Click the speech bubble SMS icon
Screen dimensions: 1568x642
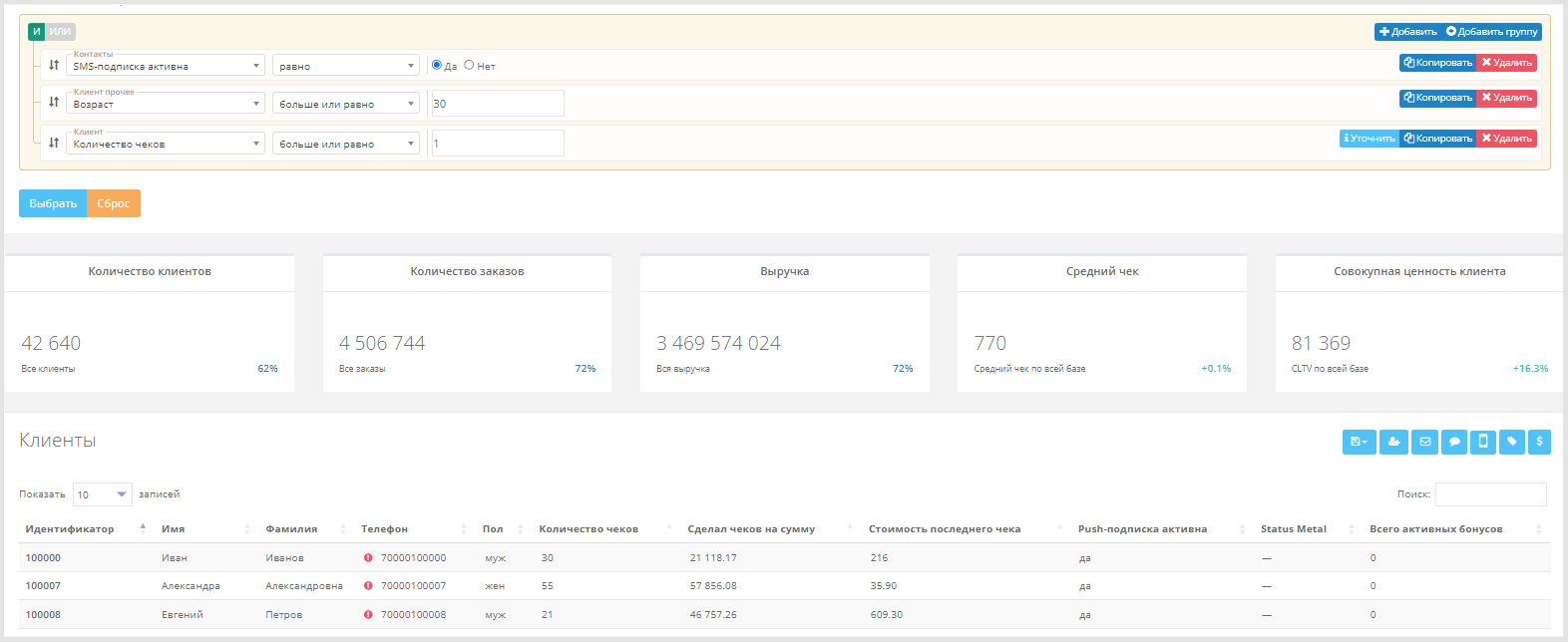1454,442
